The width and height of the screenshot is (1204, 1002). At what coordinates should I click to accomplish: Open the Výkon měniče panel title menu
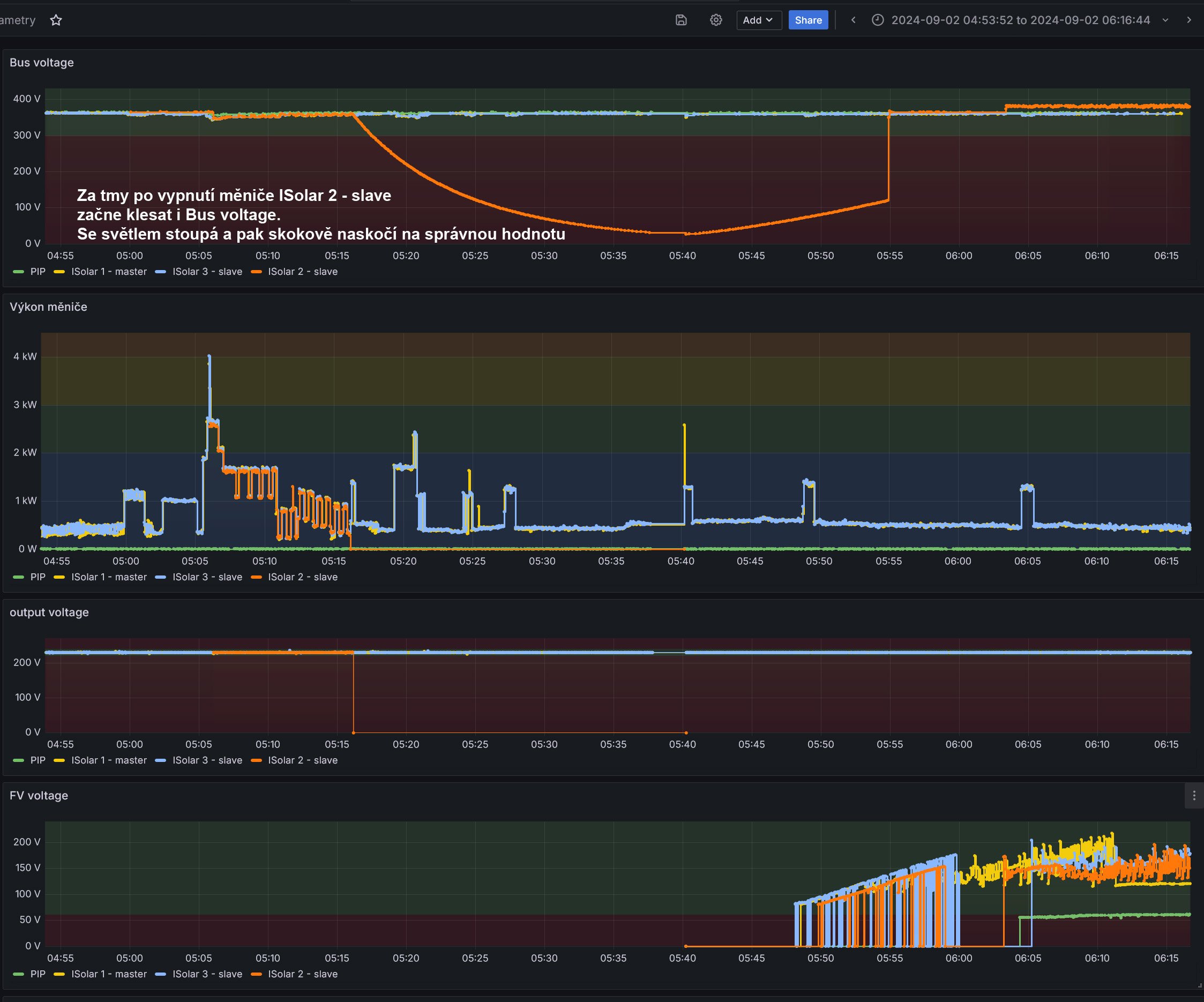click(x=48, y=307)
